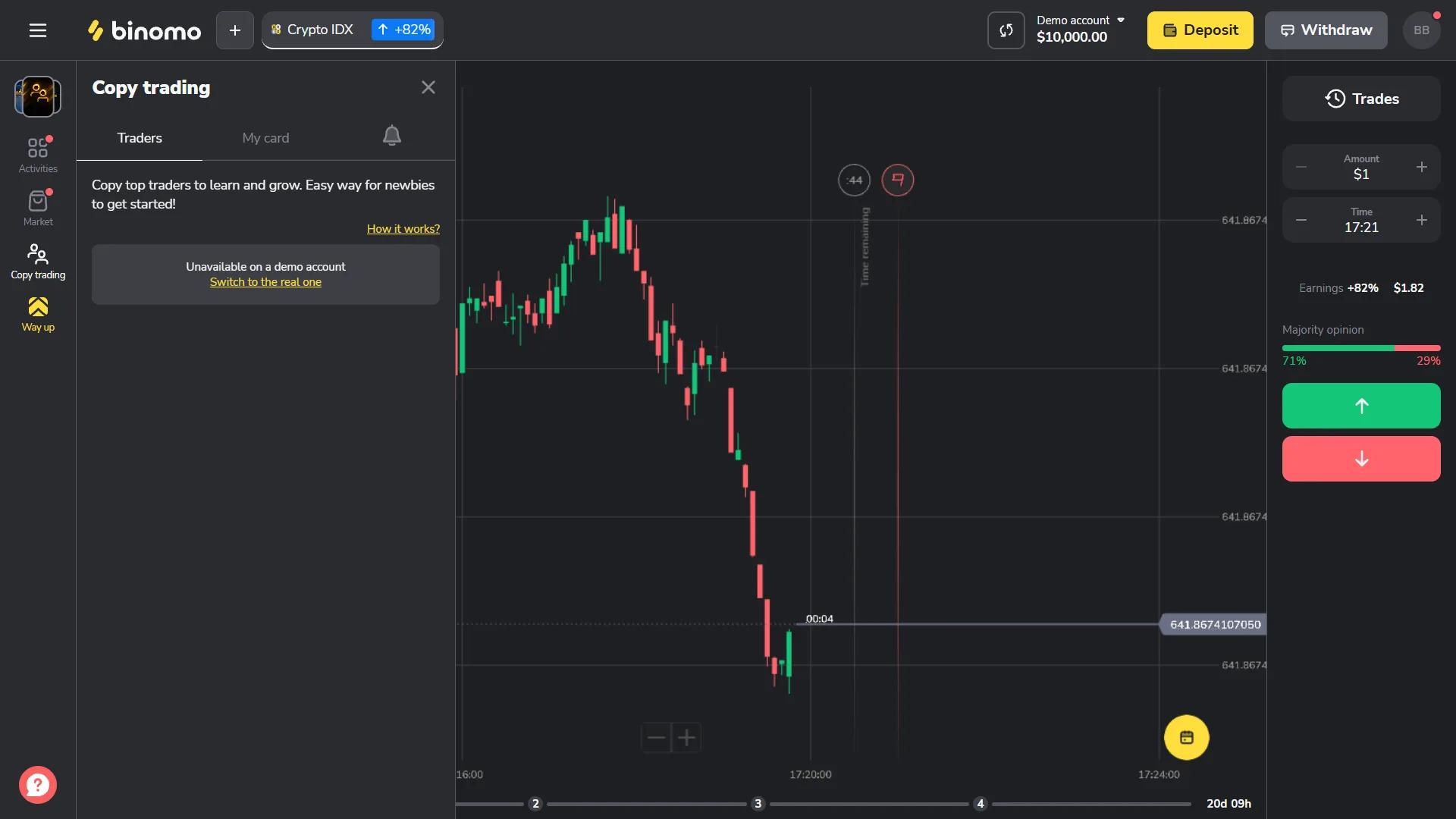Open the Trades history panel
This screenshot has width=1456, height=819.
tap(1361, 99)
